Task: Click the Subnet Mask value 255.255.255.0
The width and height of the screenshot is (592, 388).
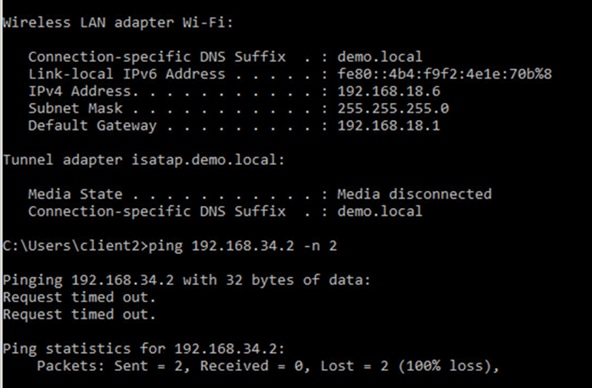Action: (x=393, y=109)
